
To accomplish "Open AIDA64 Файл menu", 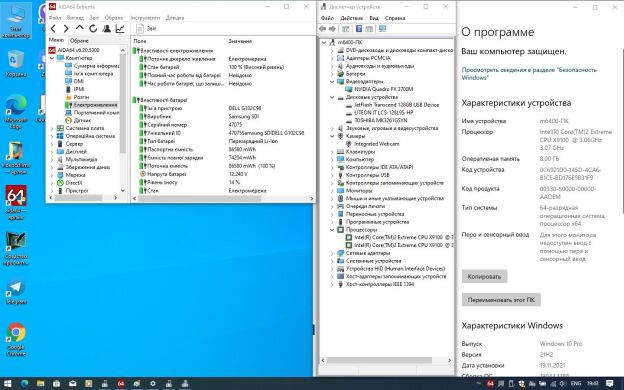I will tap(55, 18).
